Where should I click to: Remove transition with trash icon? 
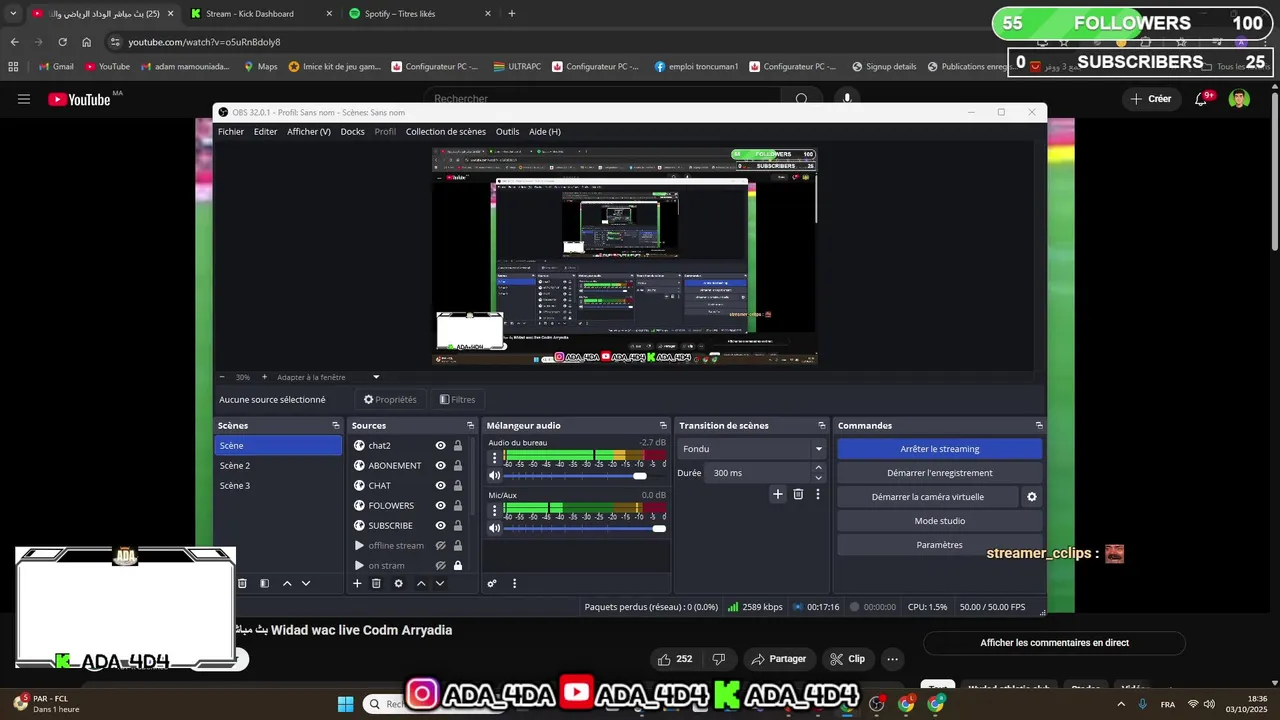click(x=798, y=494)
